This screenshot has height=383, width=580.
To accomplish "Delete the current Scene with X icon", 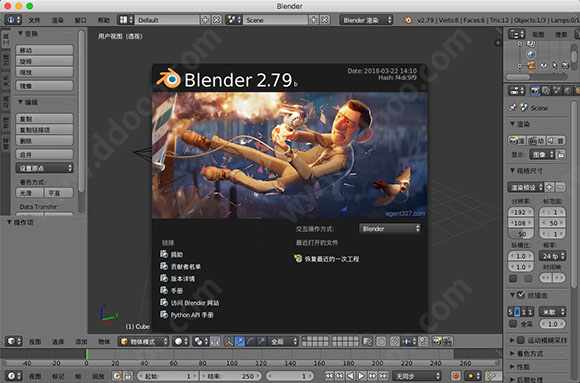I will click(x=325, y=20).
